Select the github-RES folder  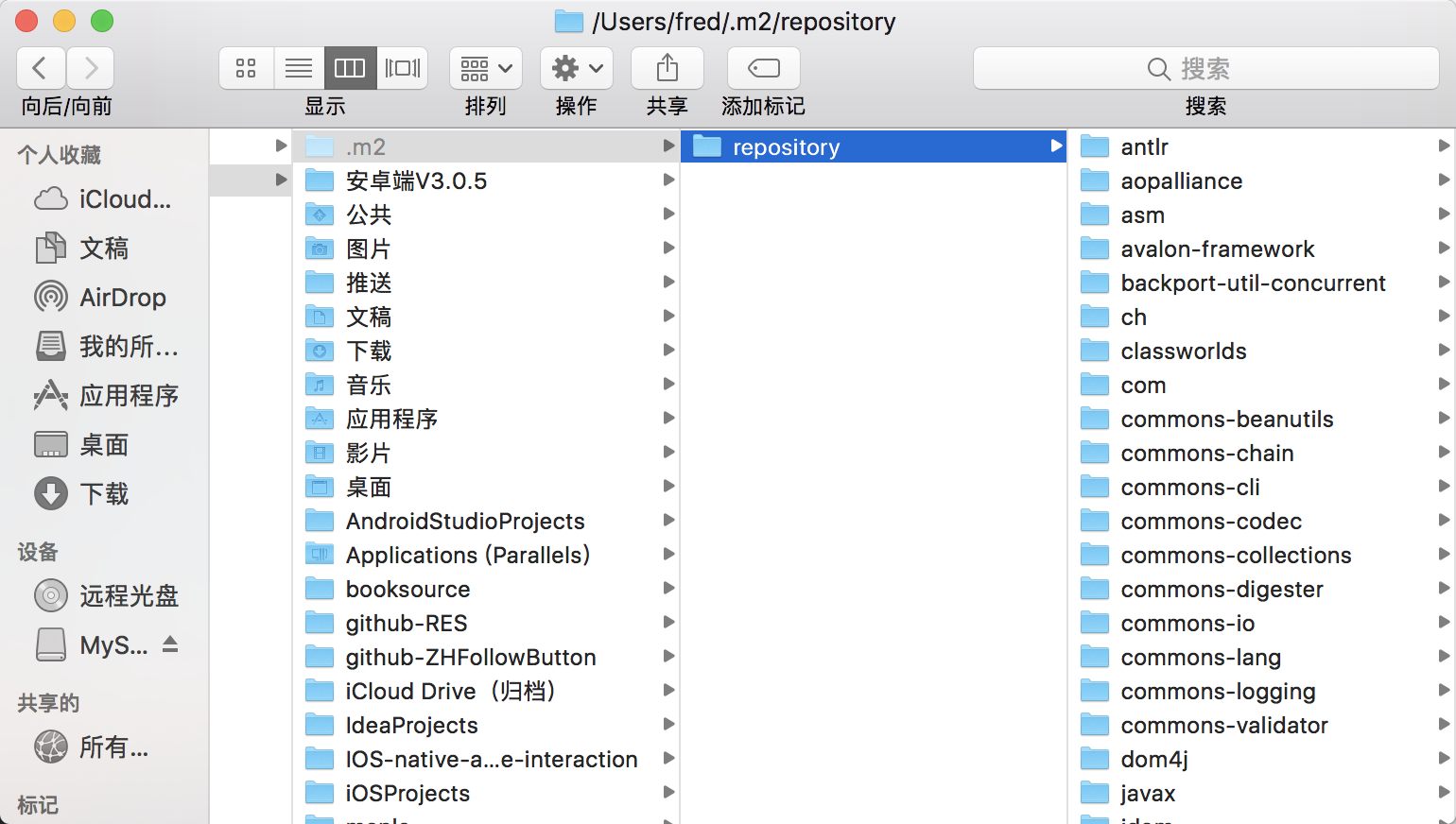pyautogui.click(x=487, y=623)
